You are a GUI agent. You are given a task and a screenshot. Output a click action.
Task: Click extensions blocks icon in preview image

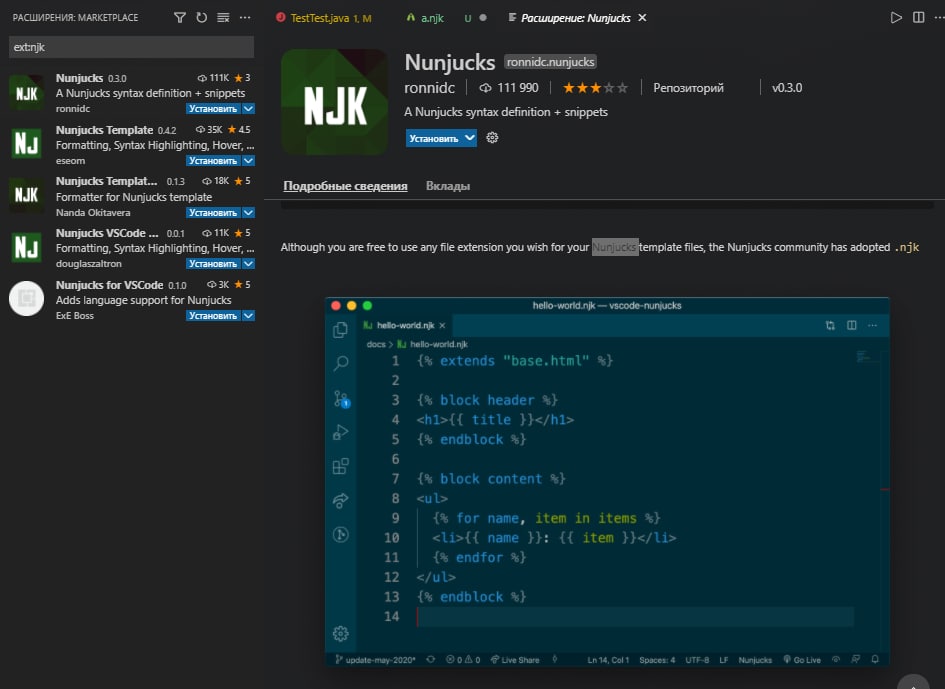[x=341, y=466]
